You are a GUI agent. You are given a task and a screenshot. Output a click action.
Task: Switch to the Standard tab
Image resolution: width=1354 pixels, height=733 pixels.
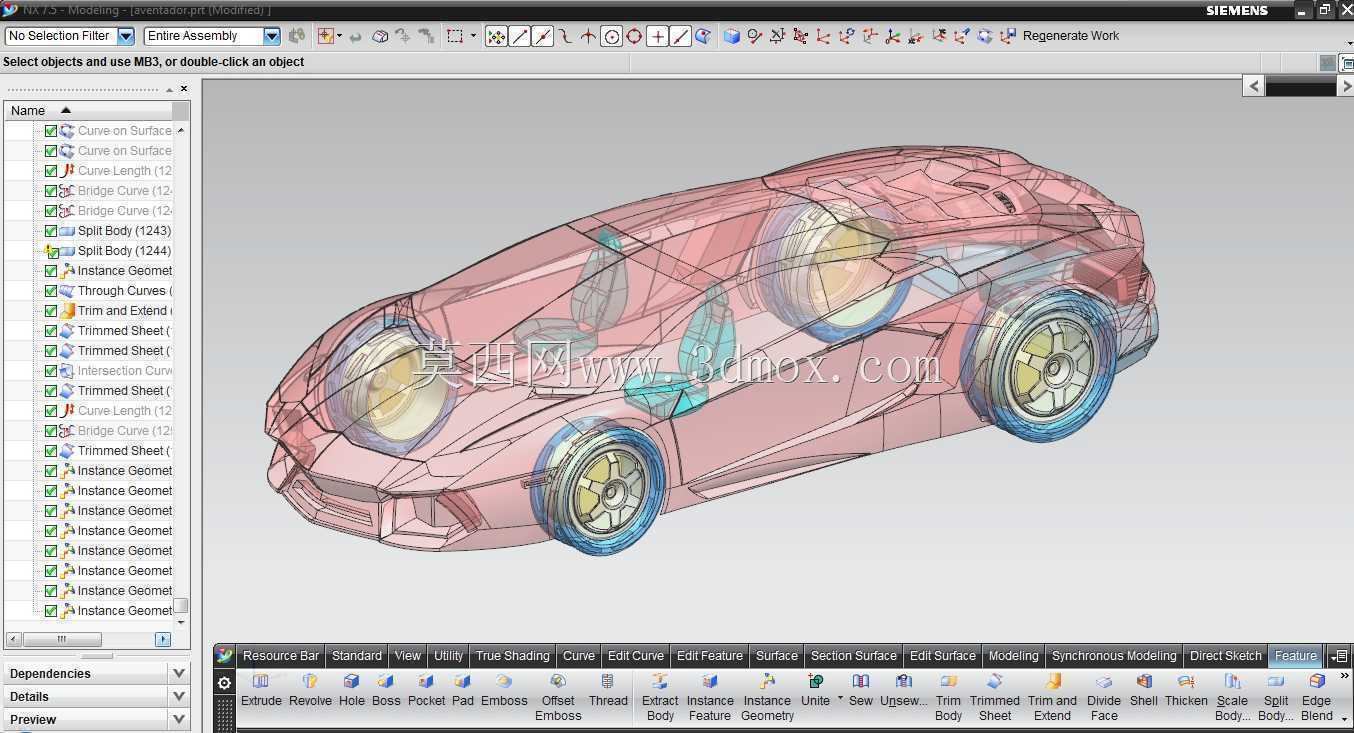357,656
